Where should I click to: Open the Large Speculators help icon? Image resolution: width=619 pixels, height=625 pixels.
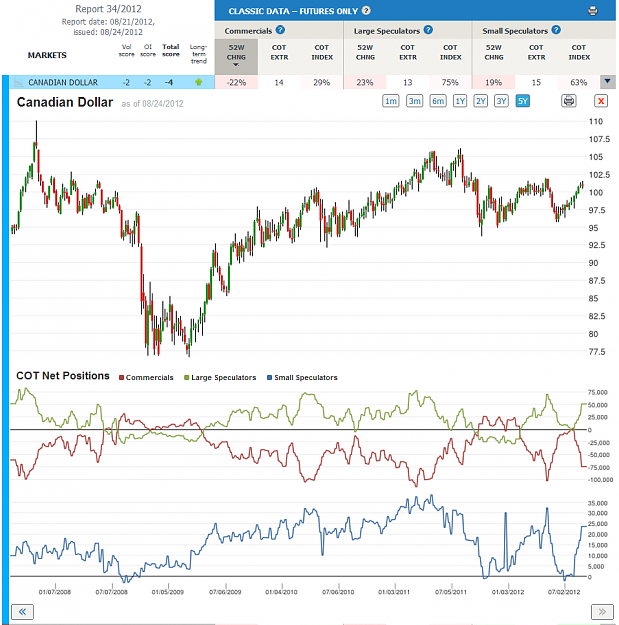428,30
